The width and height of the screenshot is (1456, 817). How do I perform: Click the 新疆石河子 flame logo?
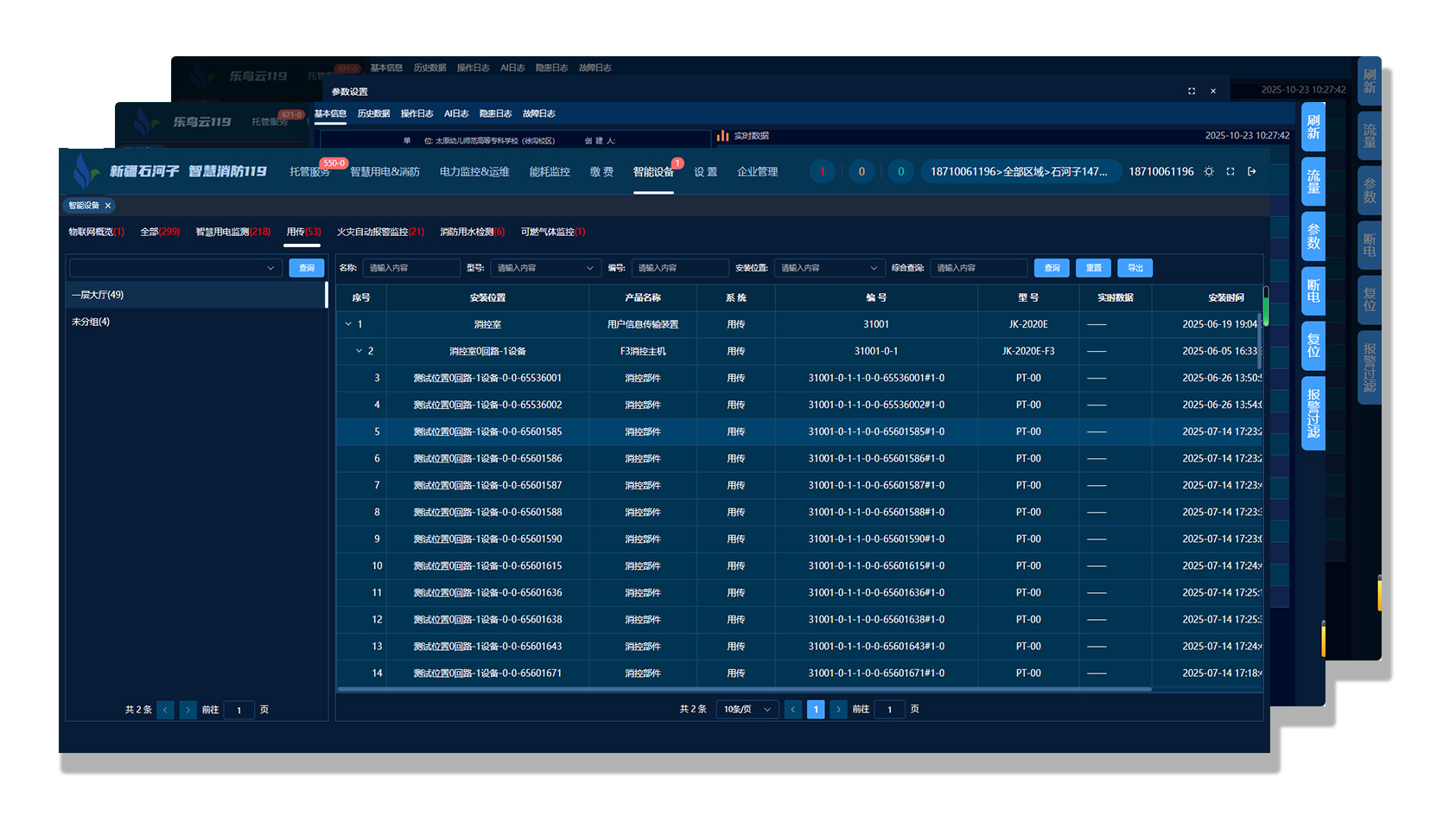(84, 171)
